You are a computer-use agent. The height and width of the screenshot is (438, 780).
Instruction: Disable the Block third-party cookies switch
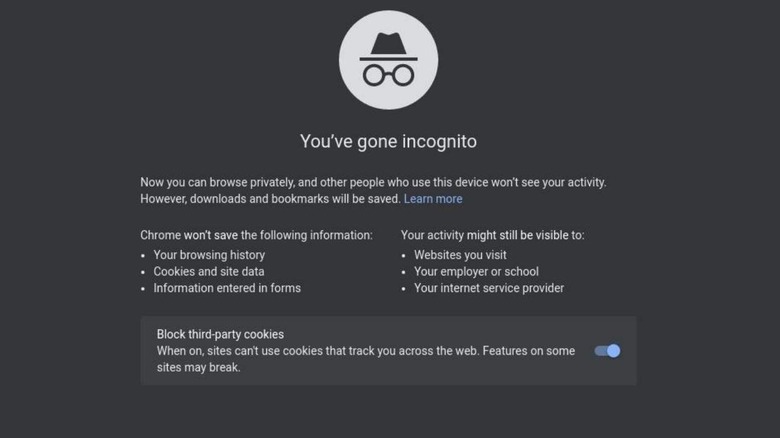pyautogui.click(x=607, y=351)
